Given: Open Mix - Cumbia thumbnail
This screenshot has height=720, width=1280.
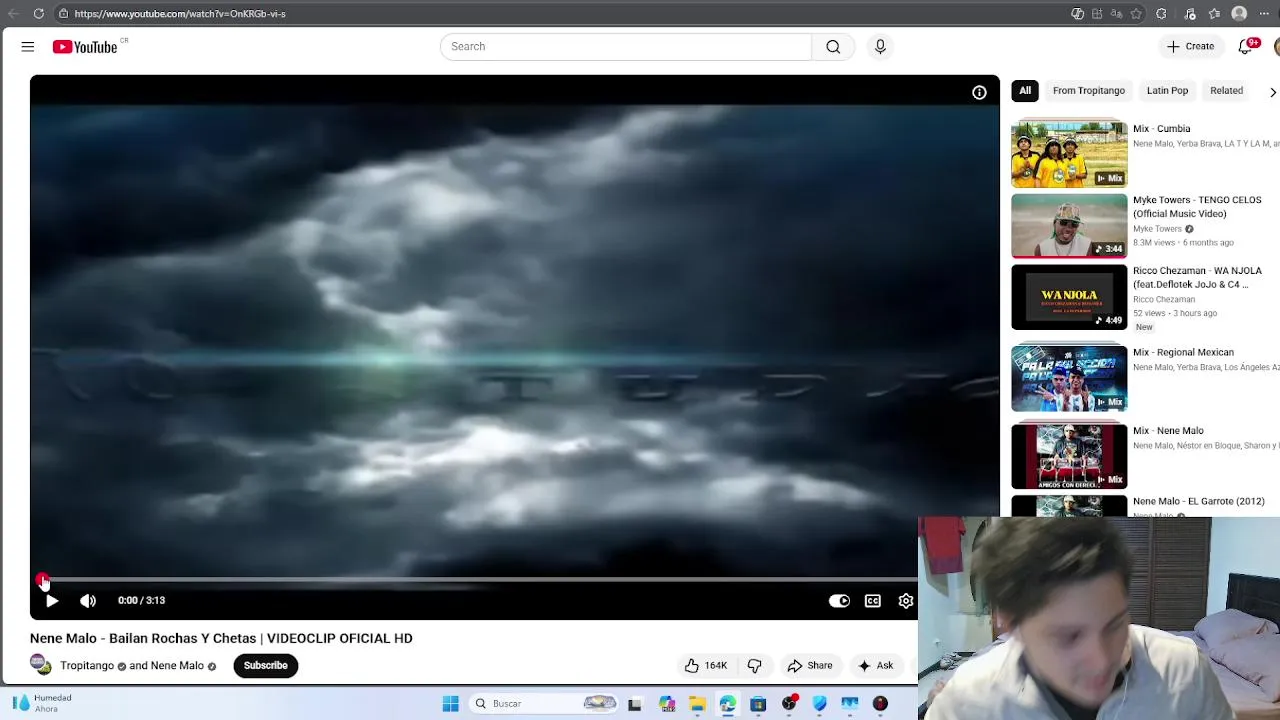Looking at the screenshot, I should 1069,154.
